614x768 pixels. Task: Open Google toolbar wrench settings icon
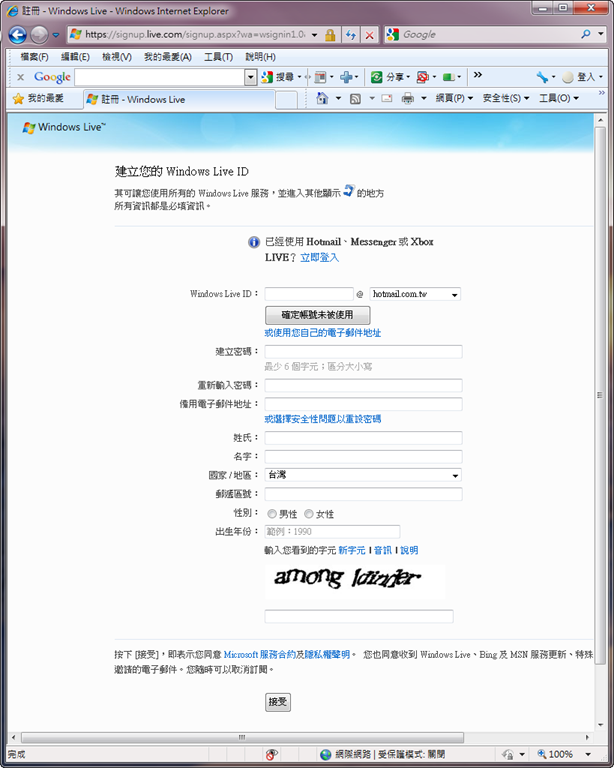[542, 77]
